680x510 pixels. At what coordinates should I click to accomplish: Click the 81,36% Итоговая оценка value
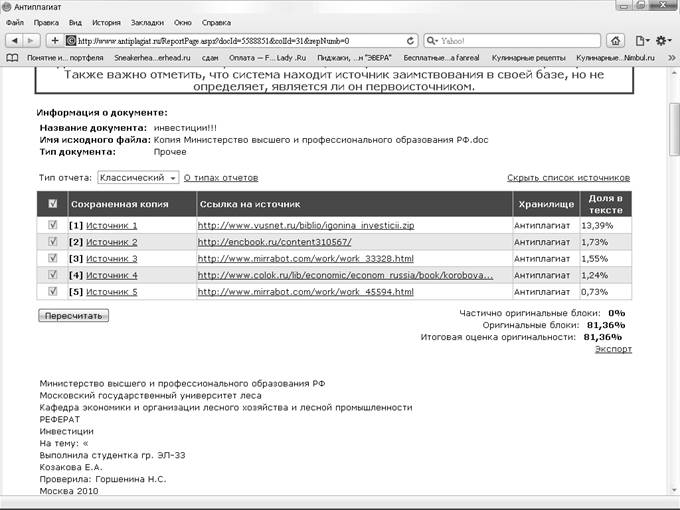click(603, 337)
